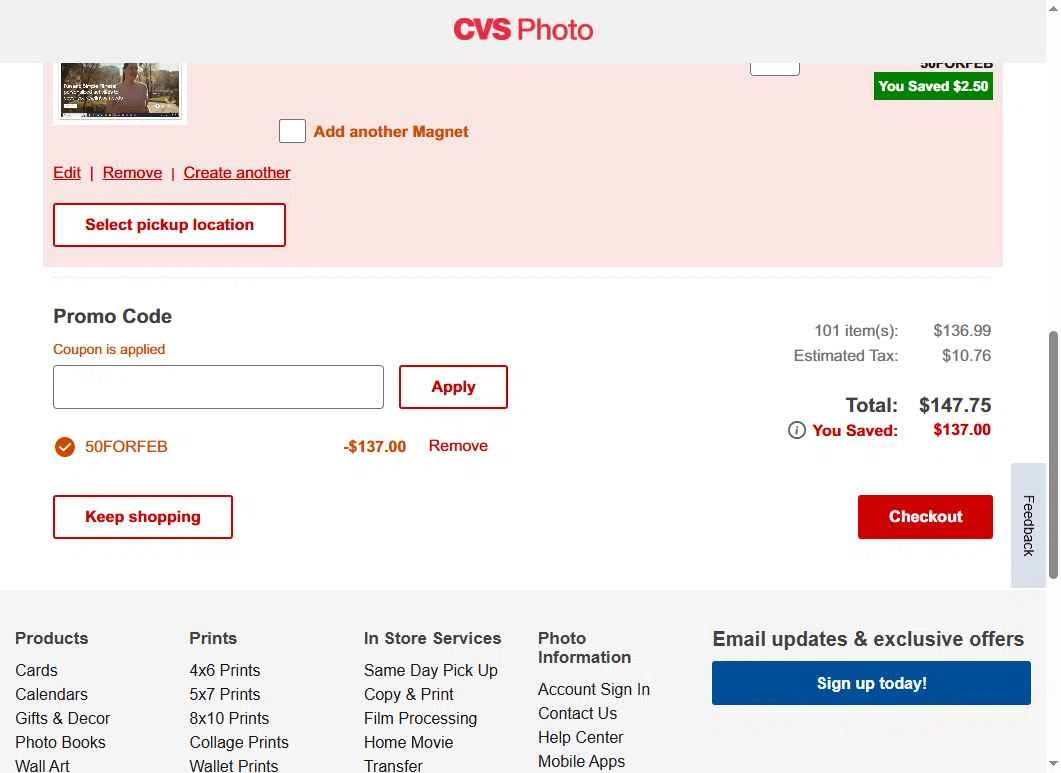Click the -$137.00 discount amount
This screenshot has width=1061, height=773.
[x=374, y=447]
